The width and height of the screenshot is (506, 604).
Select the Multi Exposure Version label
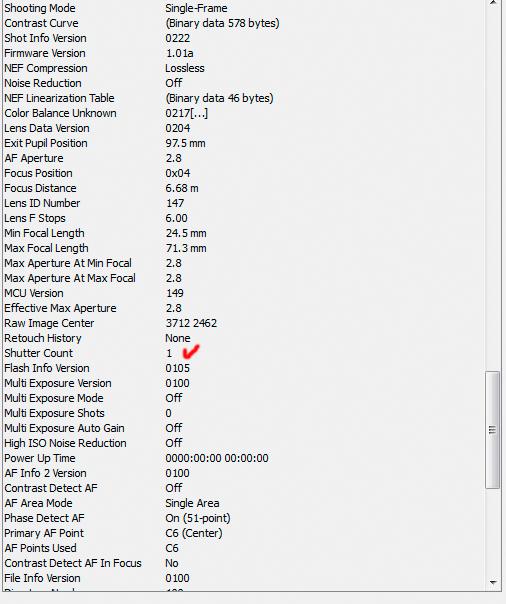pyautogui.click(x=58, y=384)
